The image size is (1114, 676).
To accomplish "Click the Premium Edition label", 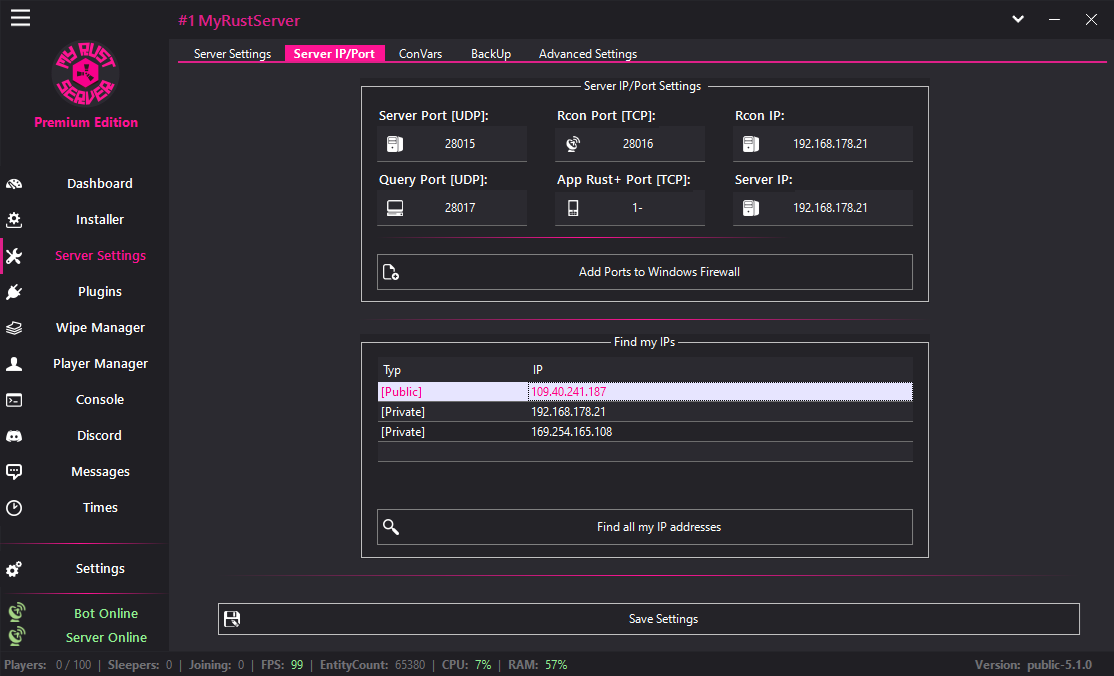I will [86, 122].
